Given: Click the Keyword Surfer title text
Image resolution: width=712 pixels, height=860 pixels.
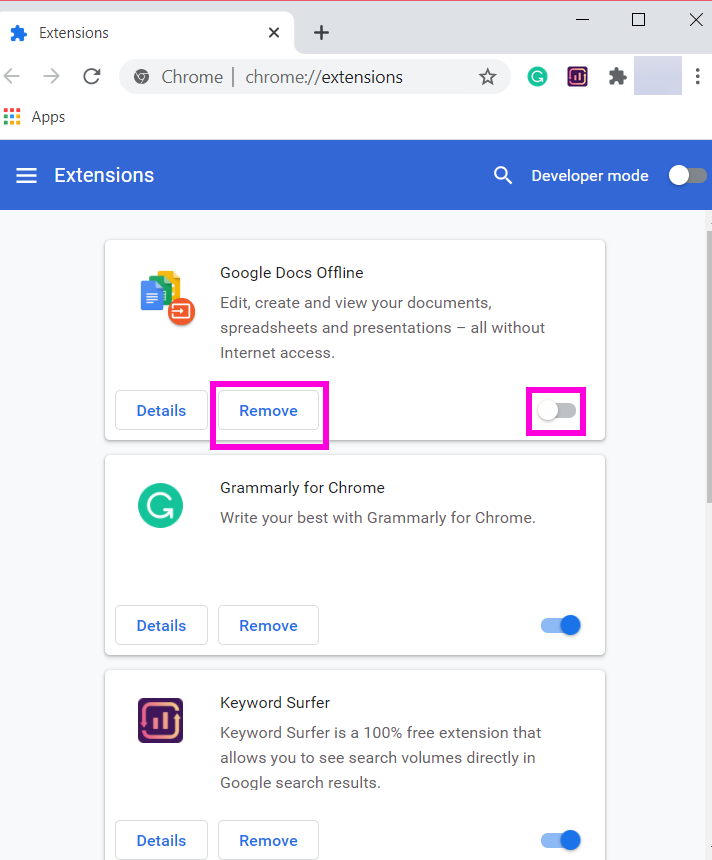Looking at the screenshot, I should coord(275,703).
